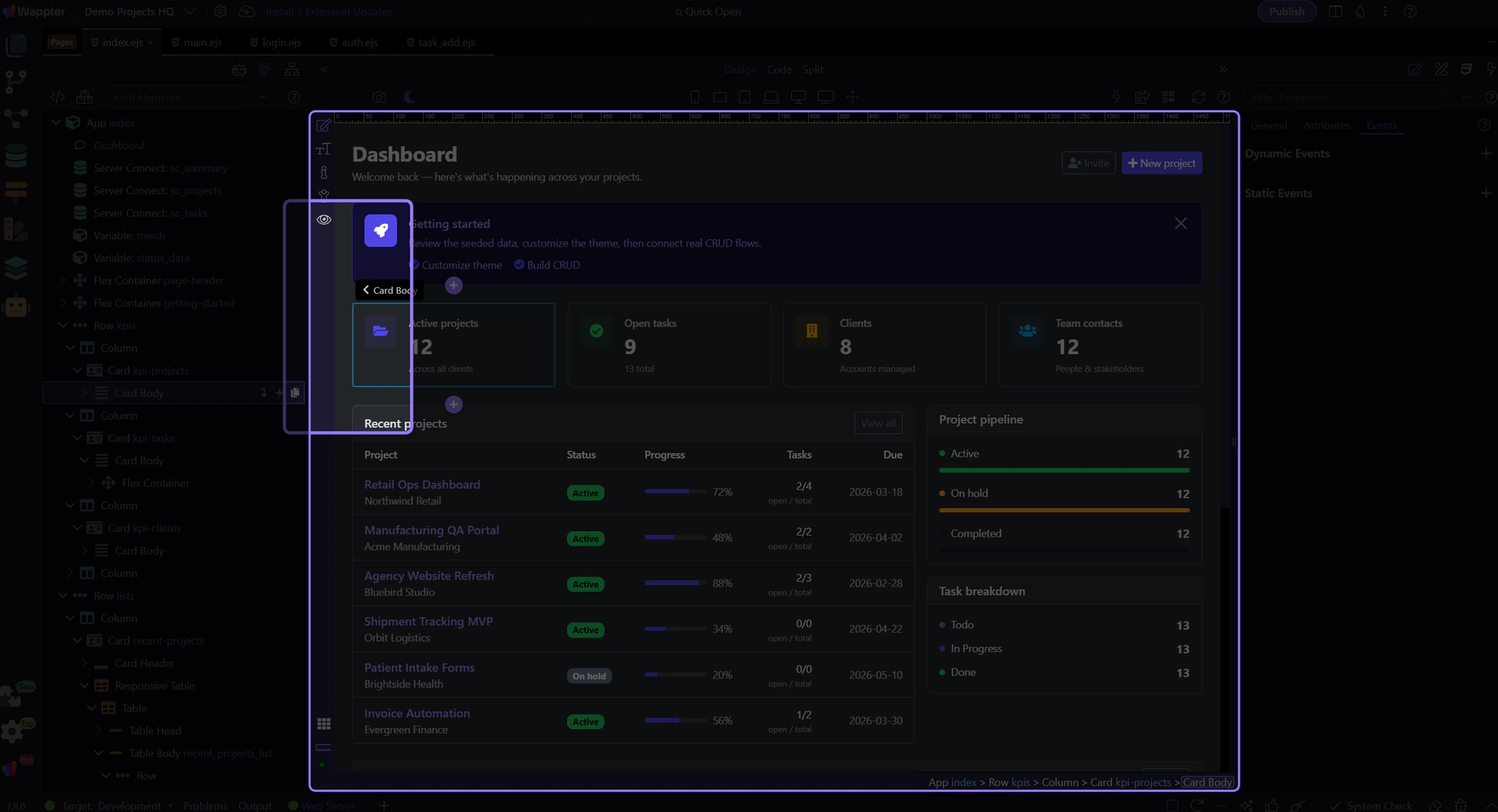Viewport: 1498px width, 812px height.
Task: Click the grid icon at canvas bottom left
Action: pyautogui.click(x=324, y=724)
